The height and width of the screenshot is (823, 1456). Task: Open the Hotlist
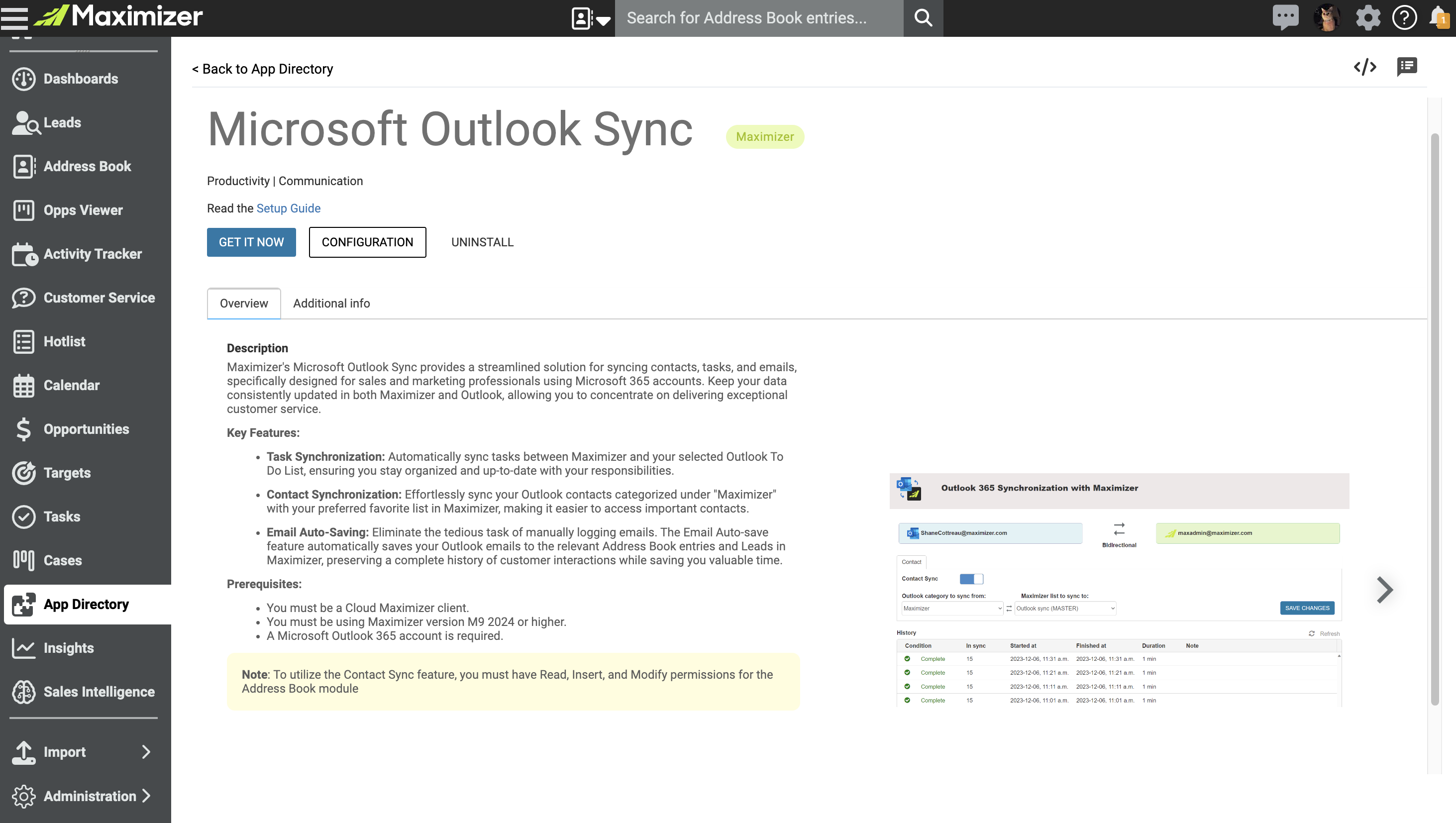pyautogui.click(x=86, y=341)
